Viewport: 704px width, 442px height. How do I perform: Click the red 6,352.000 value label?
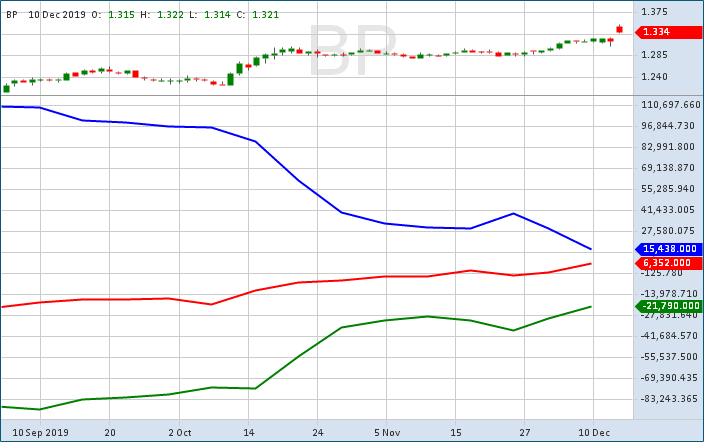point(669,263)
